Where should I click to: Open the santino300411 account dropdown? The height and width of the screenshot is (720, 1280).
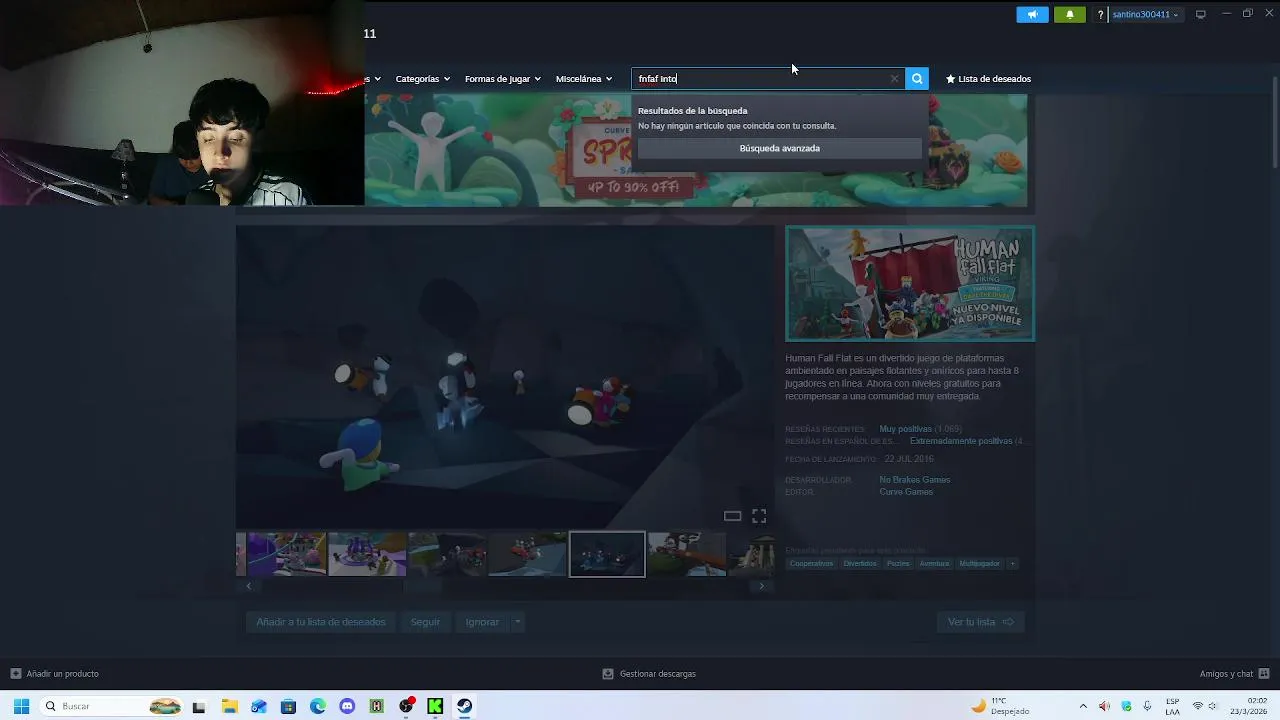coord(1145,14)
